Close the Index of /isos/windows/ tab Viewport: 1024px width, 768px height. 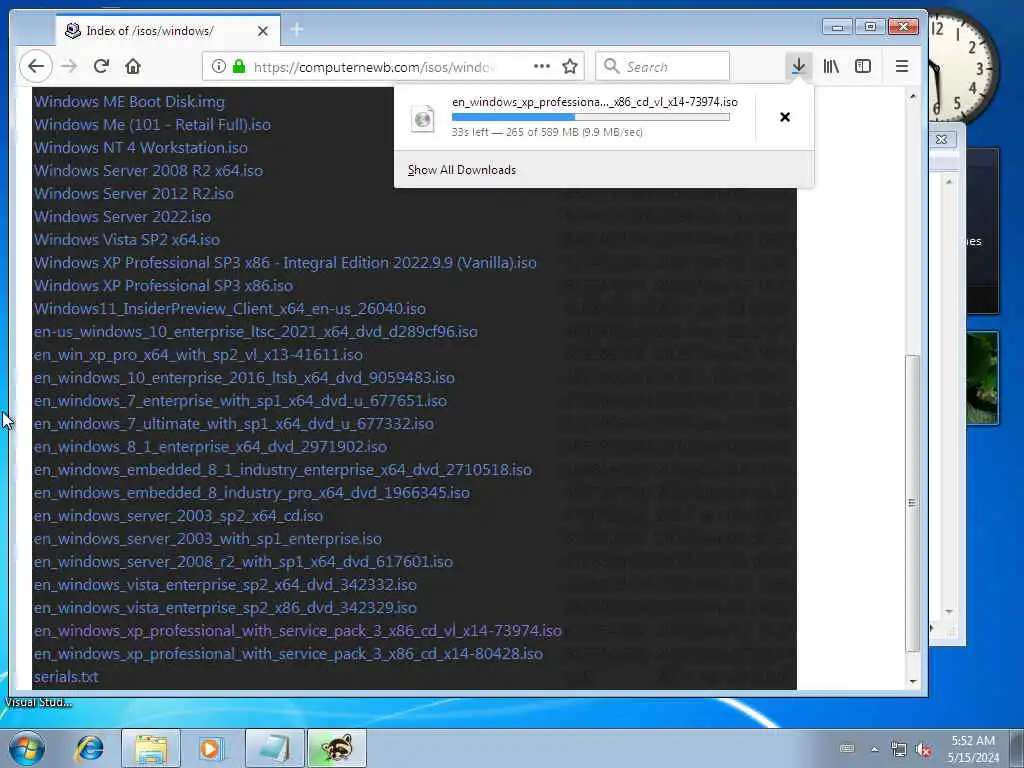click(263, 31)
